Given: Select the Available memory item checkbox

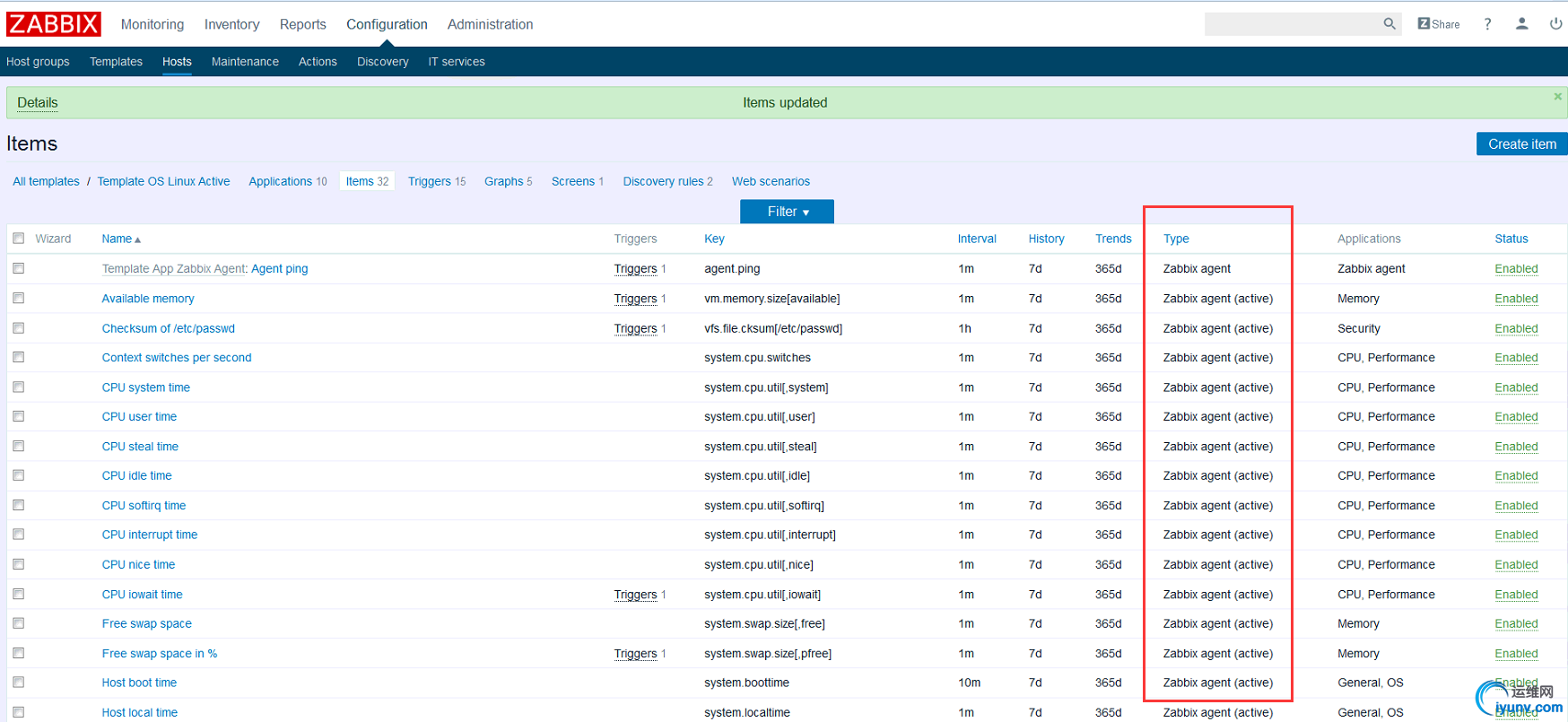Looking at the screenshot, I should [x=19, y=299].
